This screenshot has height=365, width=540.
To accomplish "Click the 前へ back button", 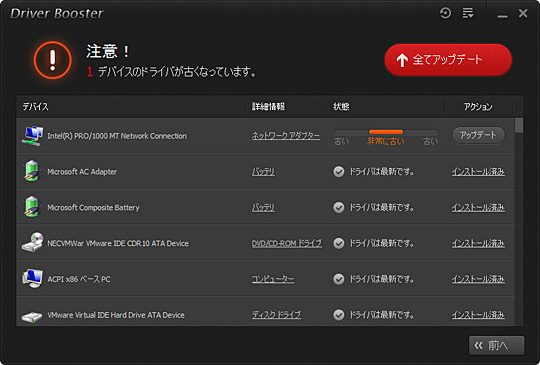I will coord(497,345).
